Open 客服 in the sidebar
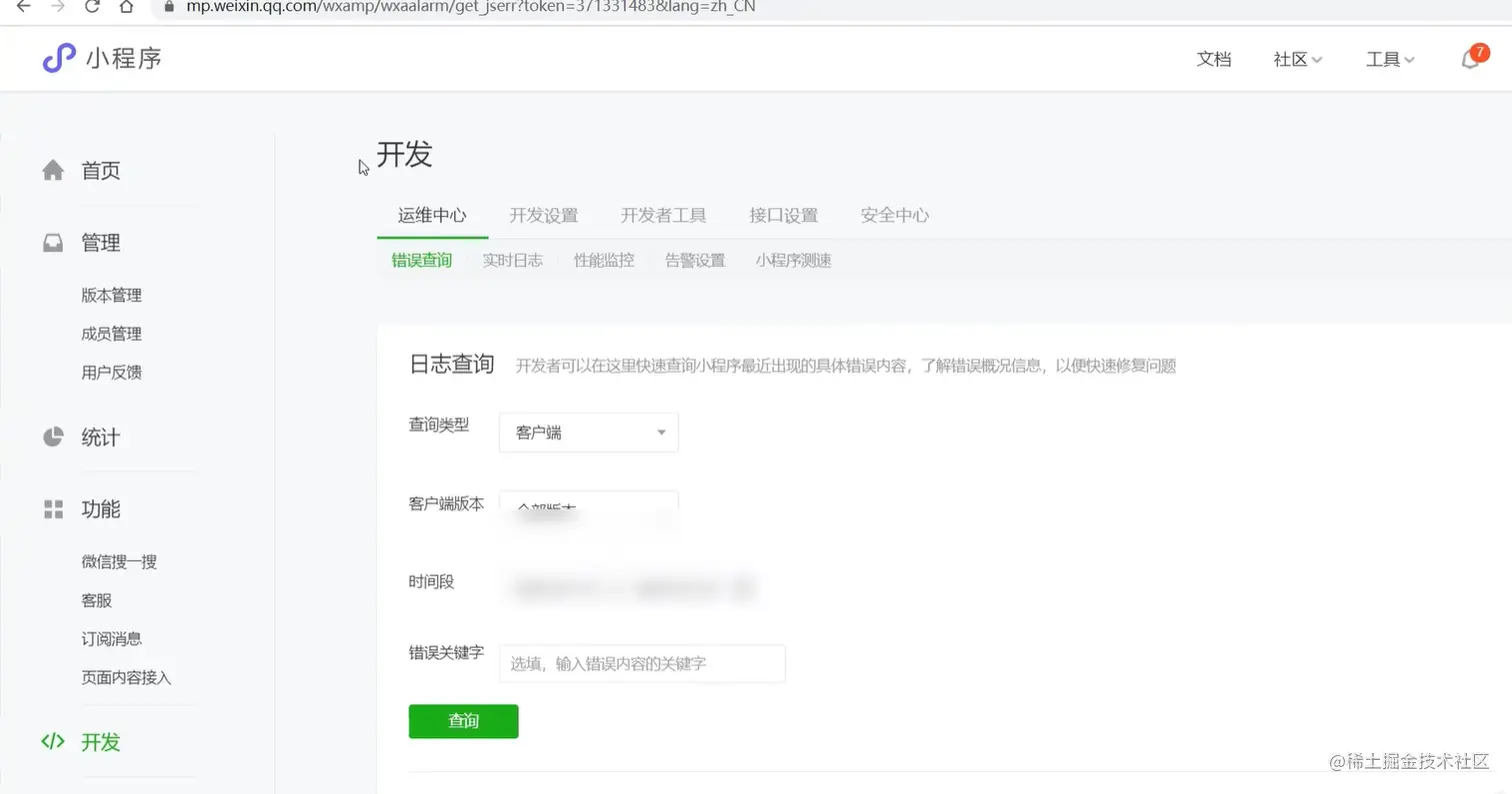 click(x=97, y=601)
